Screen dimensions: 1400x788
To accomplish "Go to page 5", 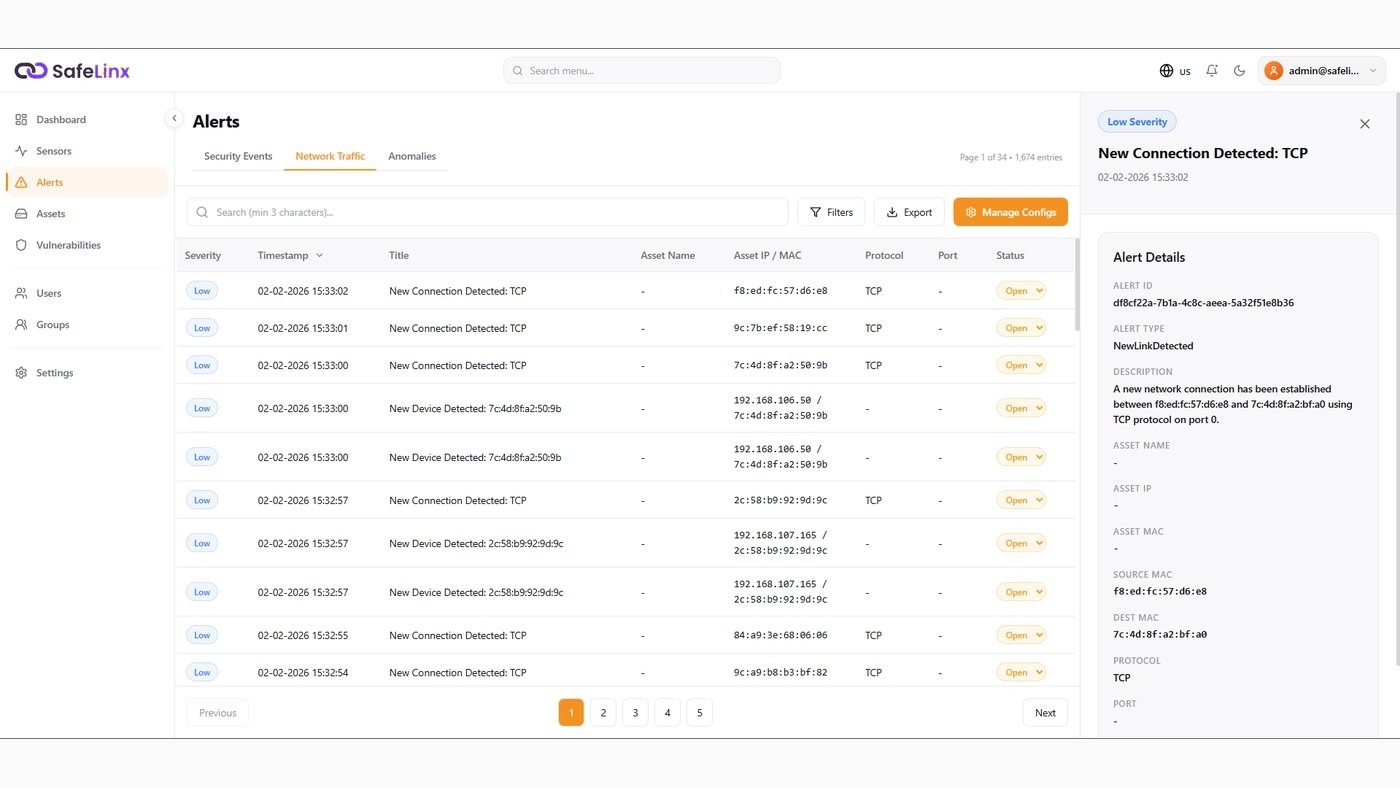I will tap(699, 712).
